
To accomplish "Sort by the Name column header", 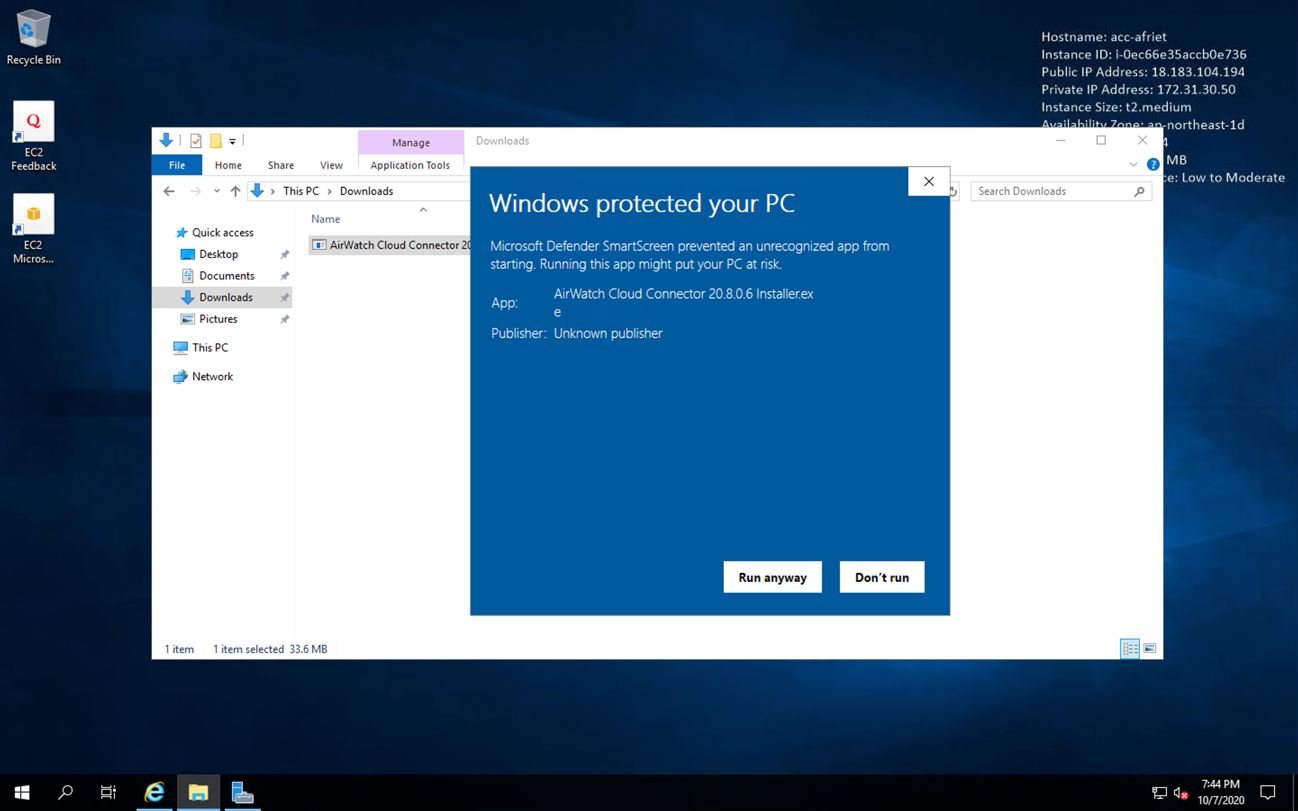I will point(325,218).
